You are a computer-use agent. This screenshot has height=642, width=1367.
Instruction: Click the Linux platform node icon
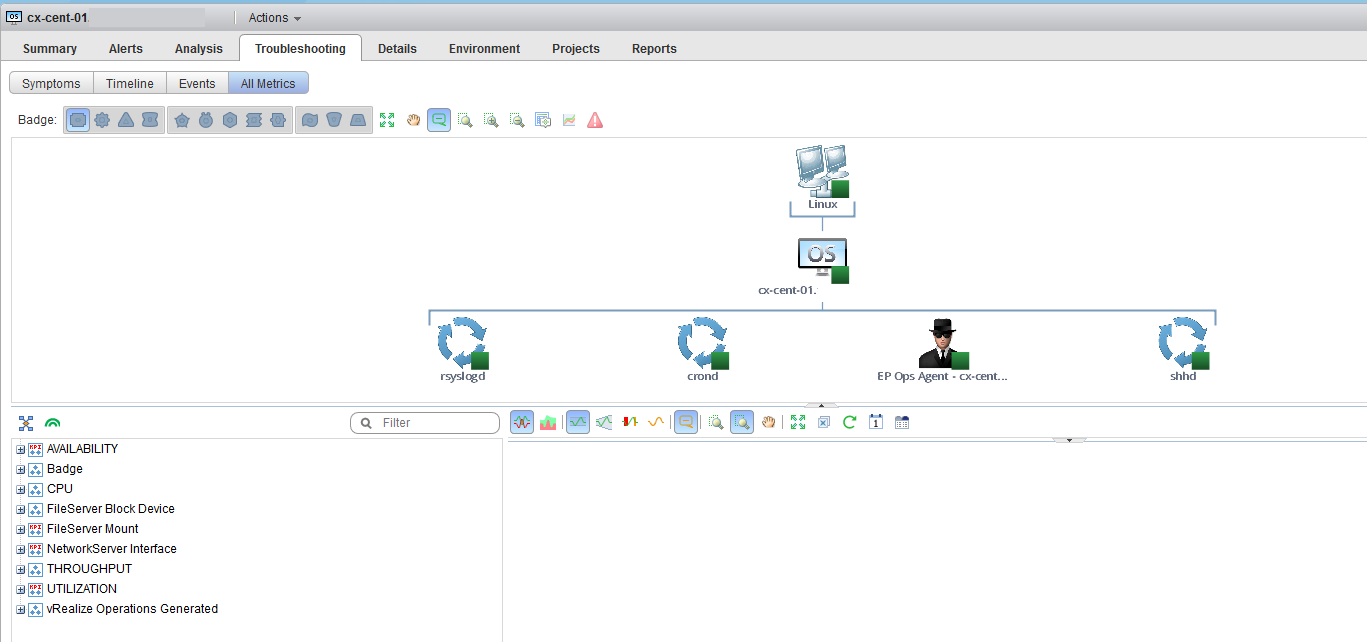click(x=822, y=170)
